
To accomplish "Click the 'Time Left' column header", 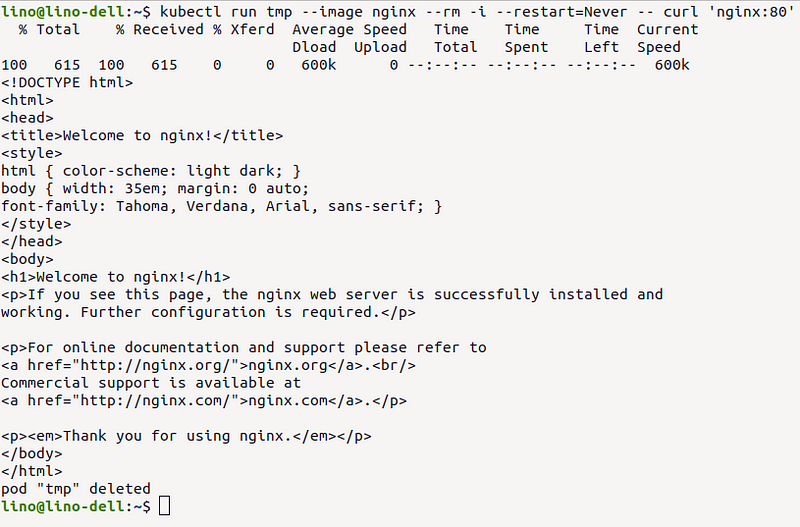I will [602, 38].
